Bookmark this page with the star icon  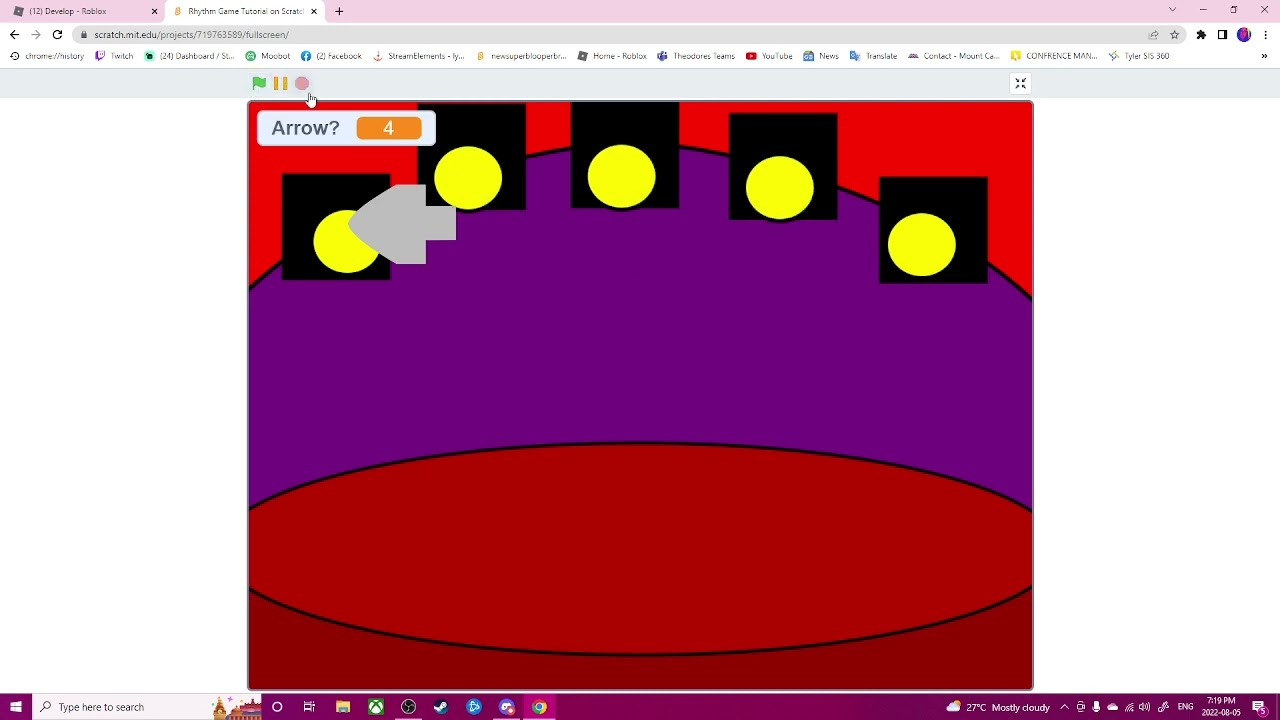coord(1174,35)
